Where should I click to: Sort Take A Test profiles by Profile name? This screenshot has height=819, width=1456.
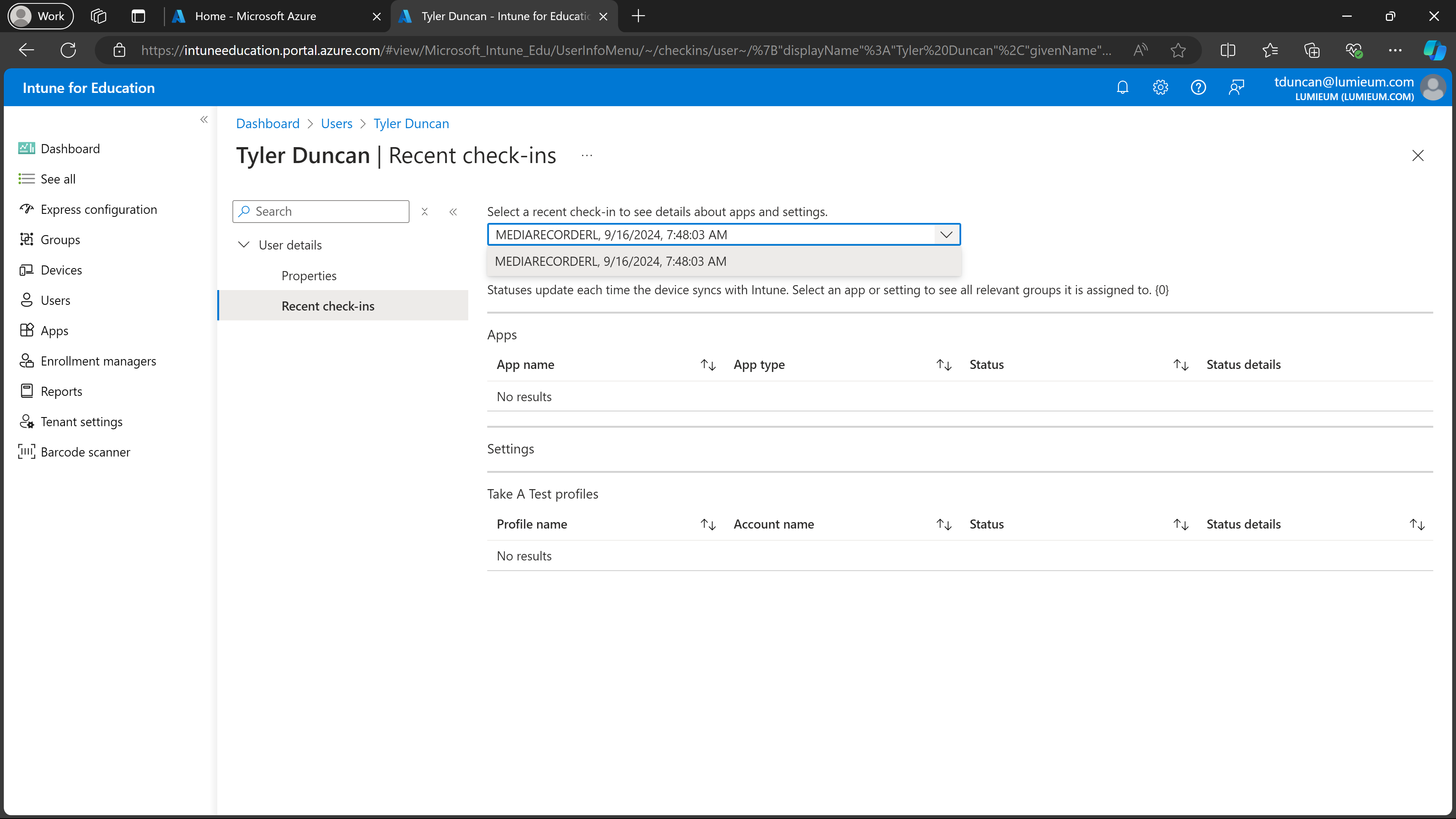point(708,524)
